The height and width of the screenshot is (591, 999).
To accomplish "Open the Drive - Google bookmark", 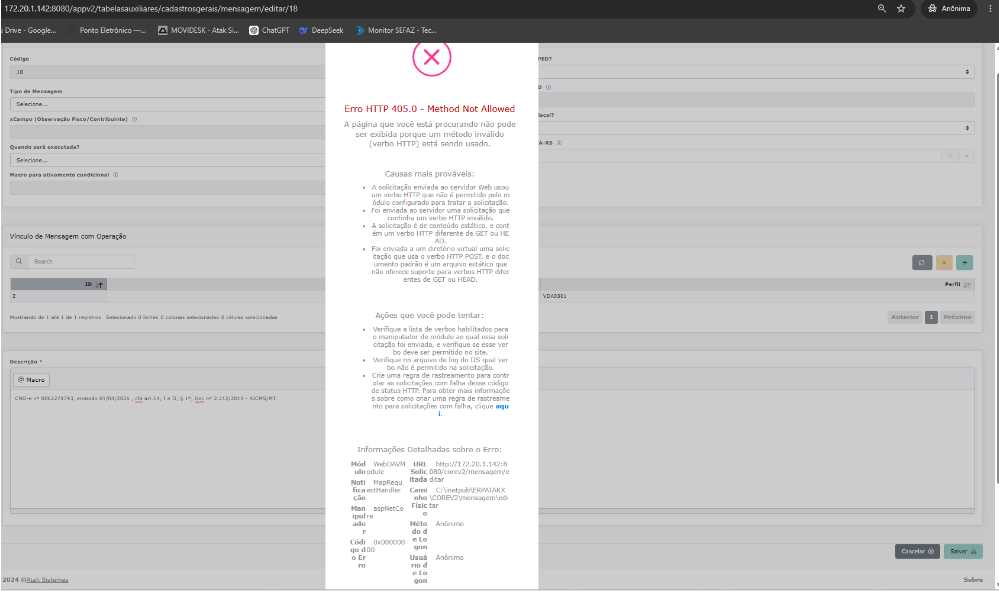I will tap(29, 30).
